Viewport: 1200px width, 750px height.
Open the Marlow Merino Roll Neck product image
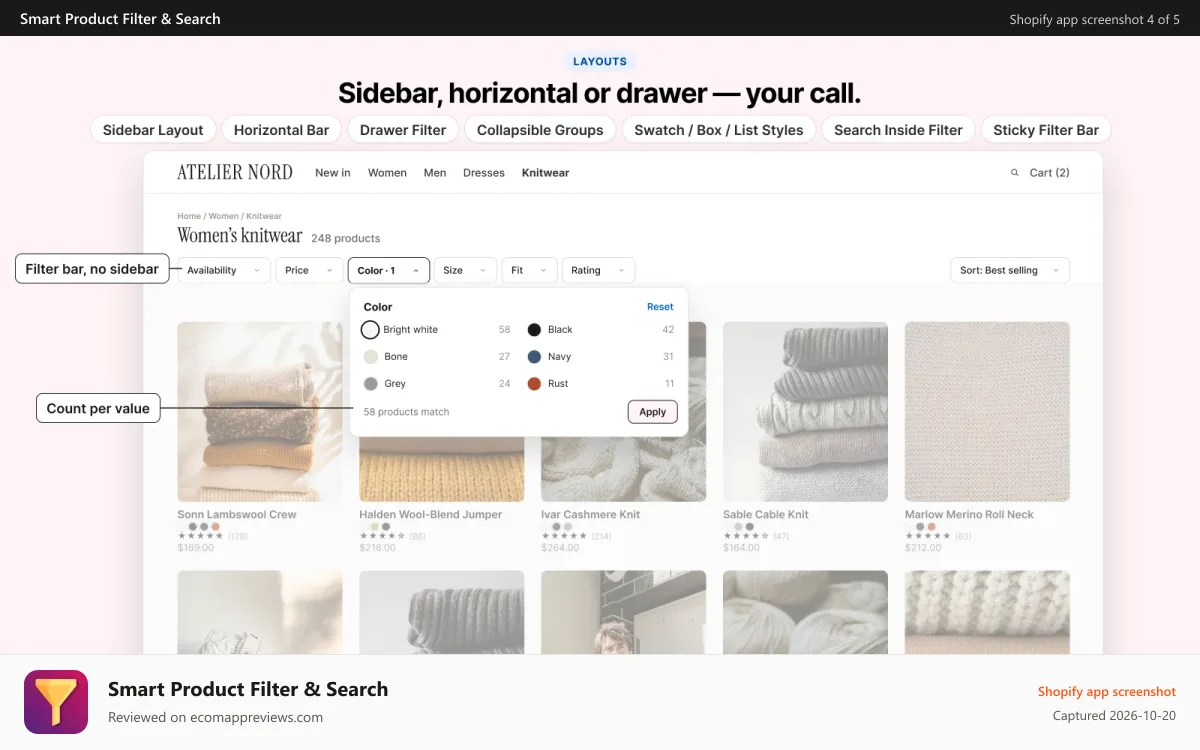[987, 411]
